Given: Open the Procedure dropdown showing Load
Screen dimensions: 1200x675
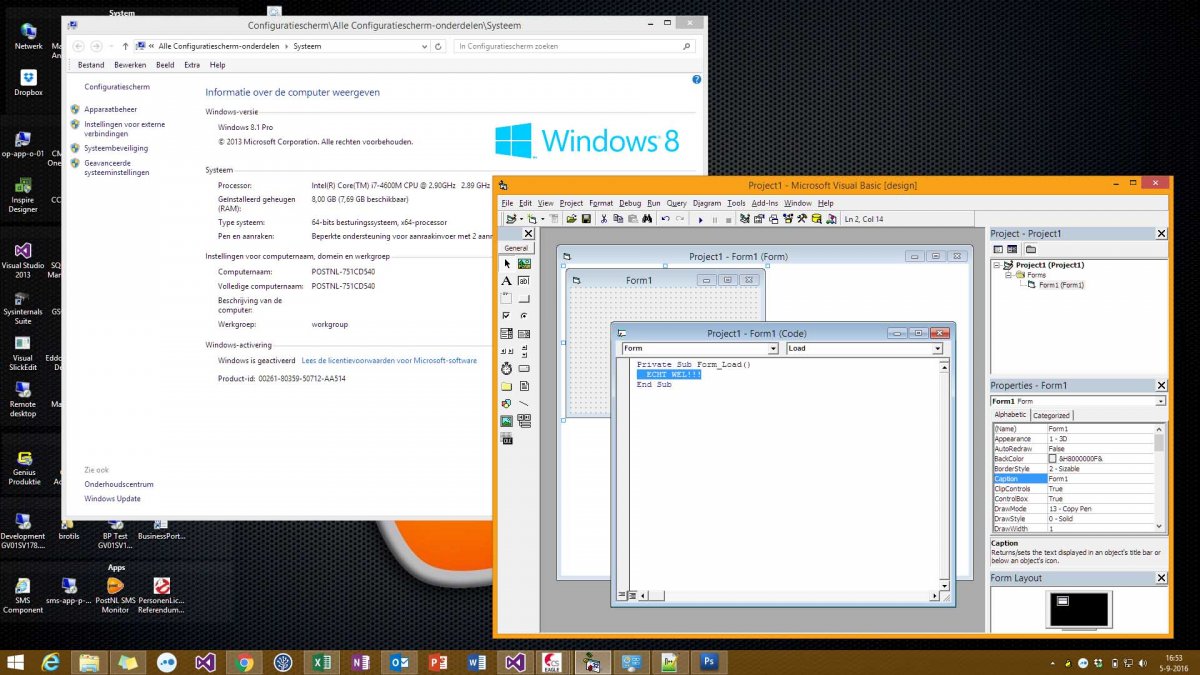Looking at the screenshot, I should [937, 348].
